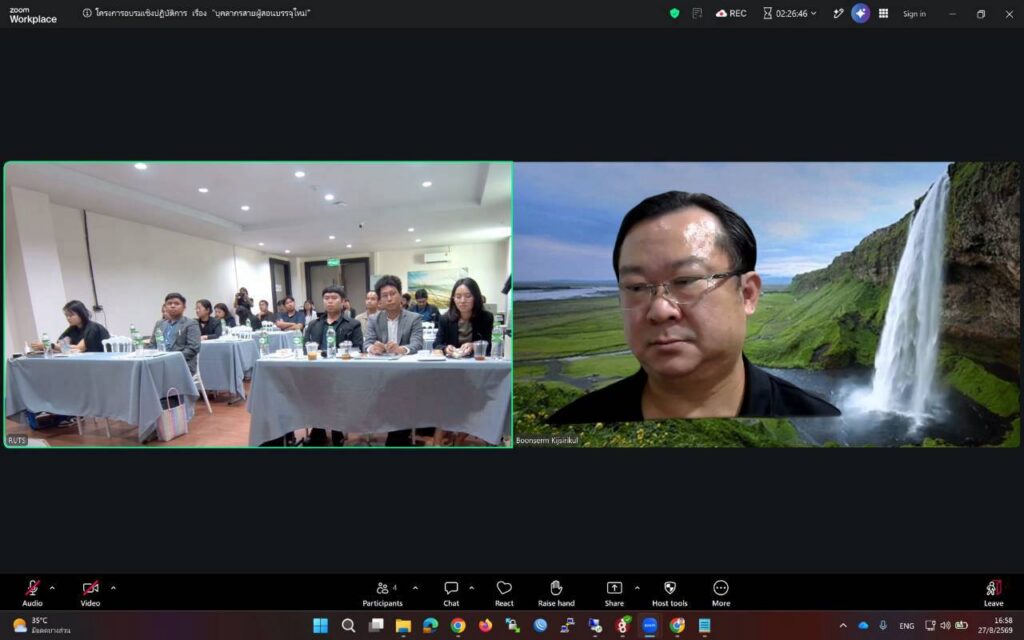Open Windows Start menu on taskbar
The height and width of the screenshot is (640, 1024).
(321, 626)
